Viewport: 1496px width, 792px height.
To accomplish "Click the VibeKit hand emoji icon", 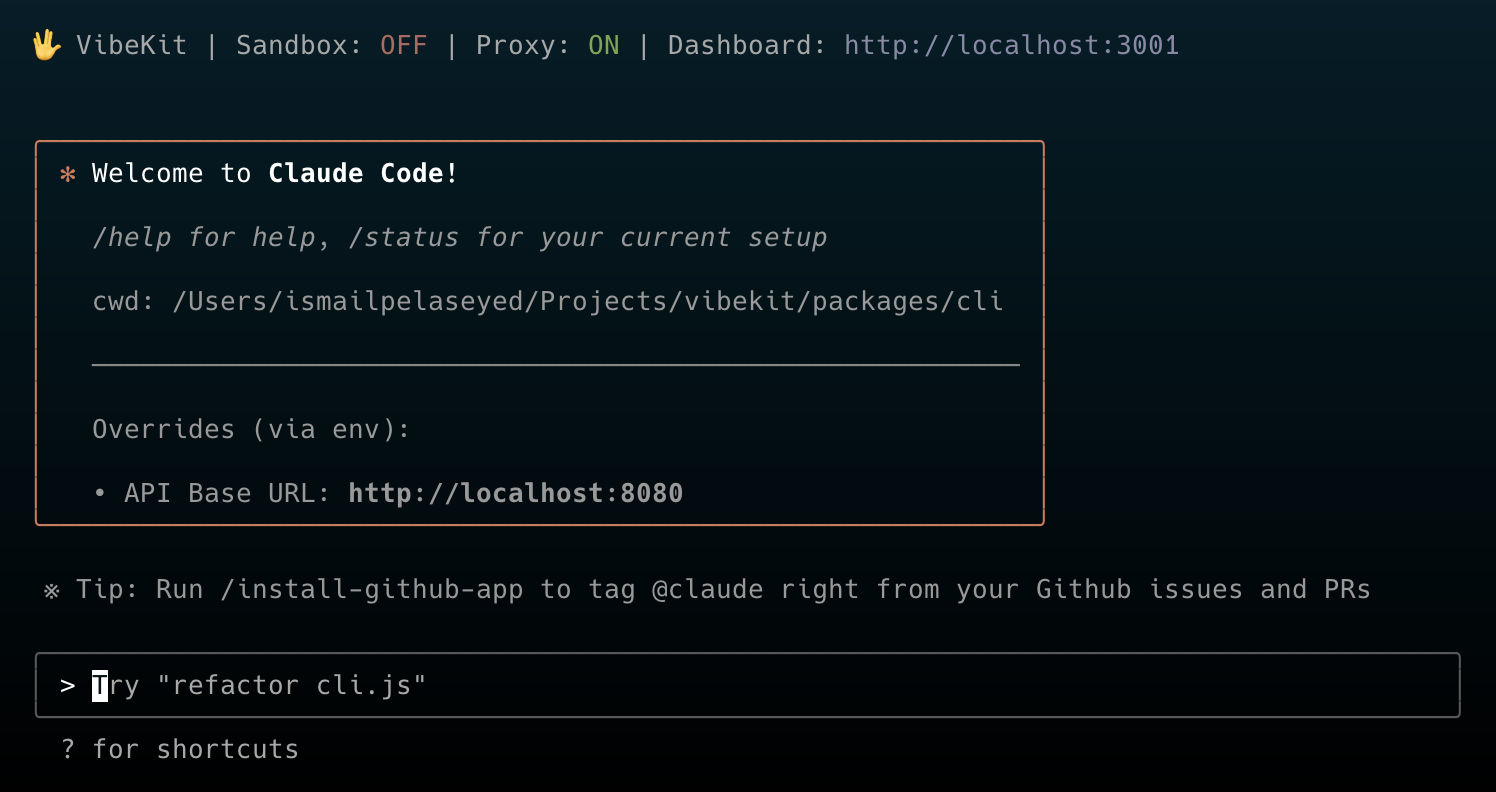I will [x=46, y=46].
